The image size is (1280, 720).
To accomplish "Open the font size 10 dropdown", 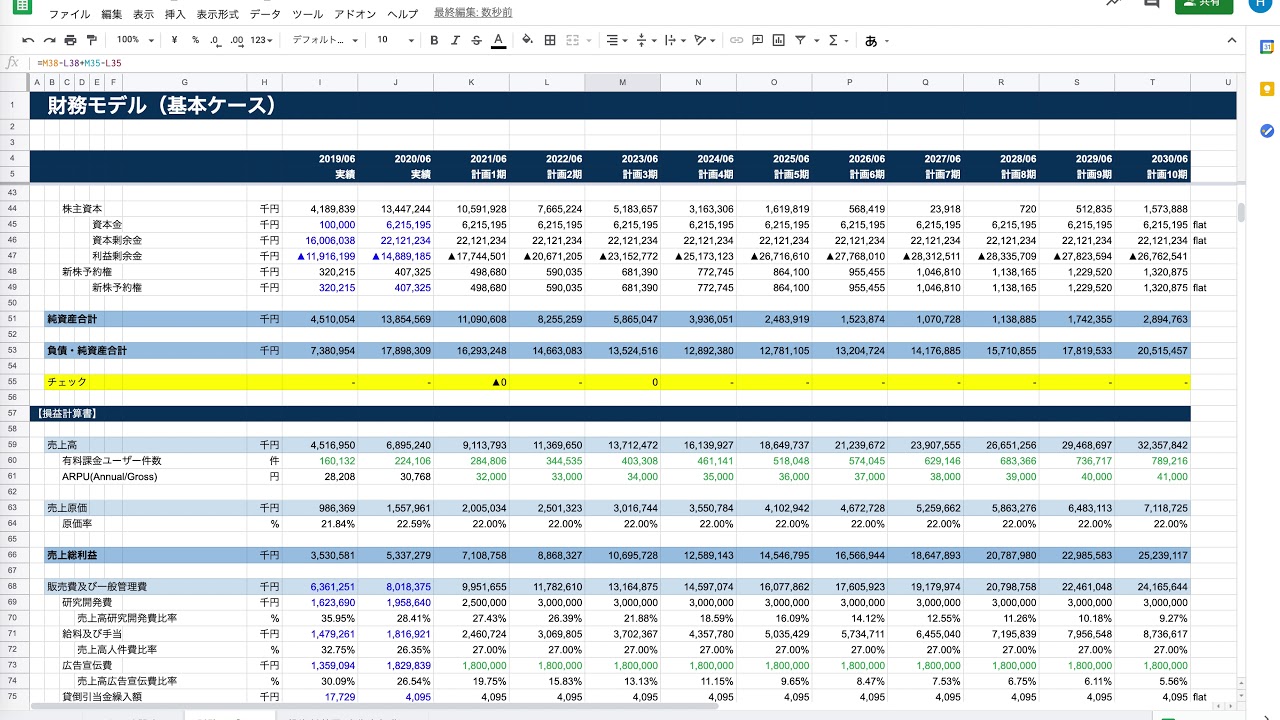I will point(395,40).
